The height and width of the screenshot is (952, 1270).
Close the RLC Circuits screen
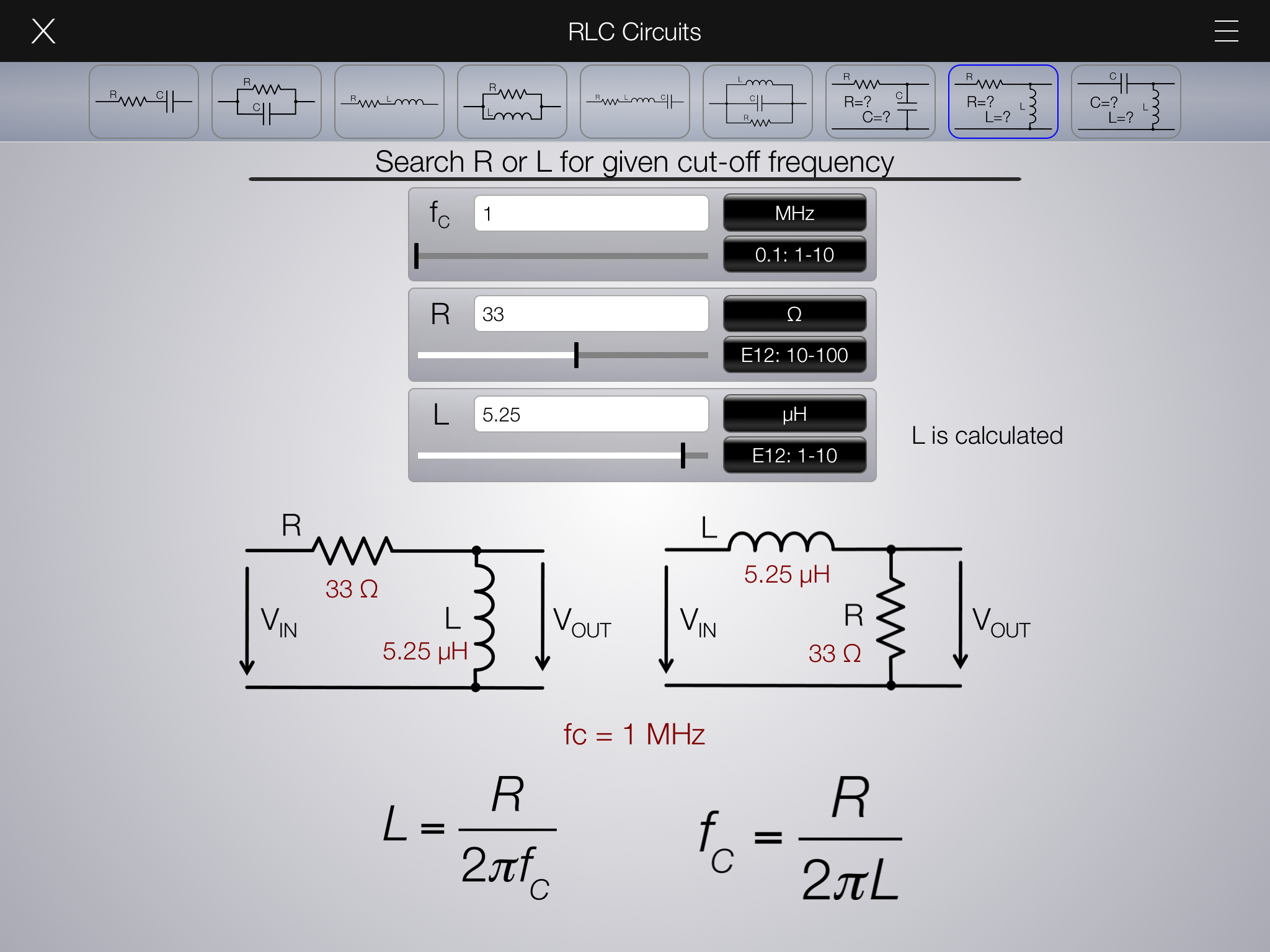click(43, 31)
